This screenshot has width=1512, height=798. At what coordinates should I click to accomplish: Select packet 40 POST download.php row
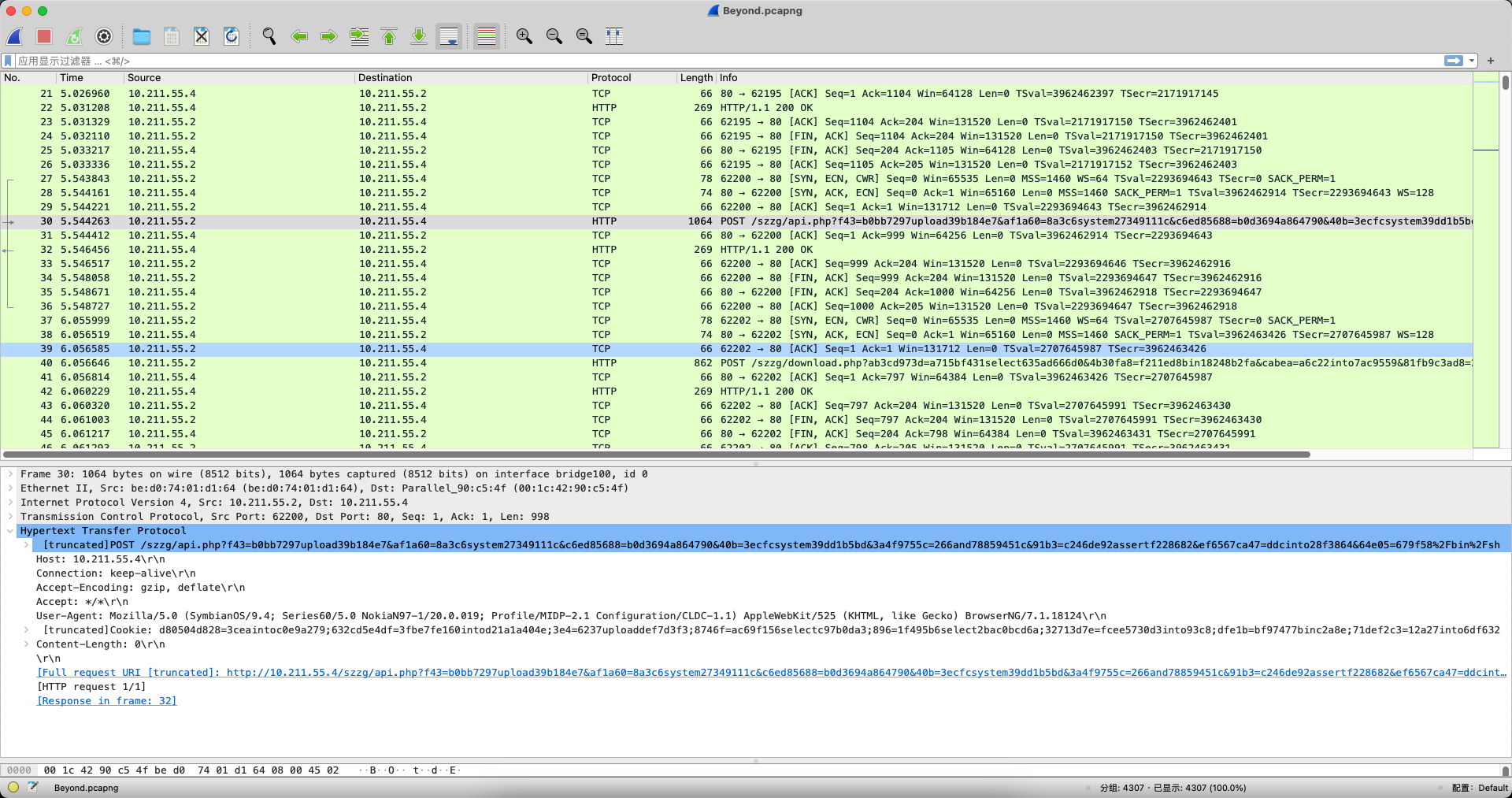click(736, 363)
